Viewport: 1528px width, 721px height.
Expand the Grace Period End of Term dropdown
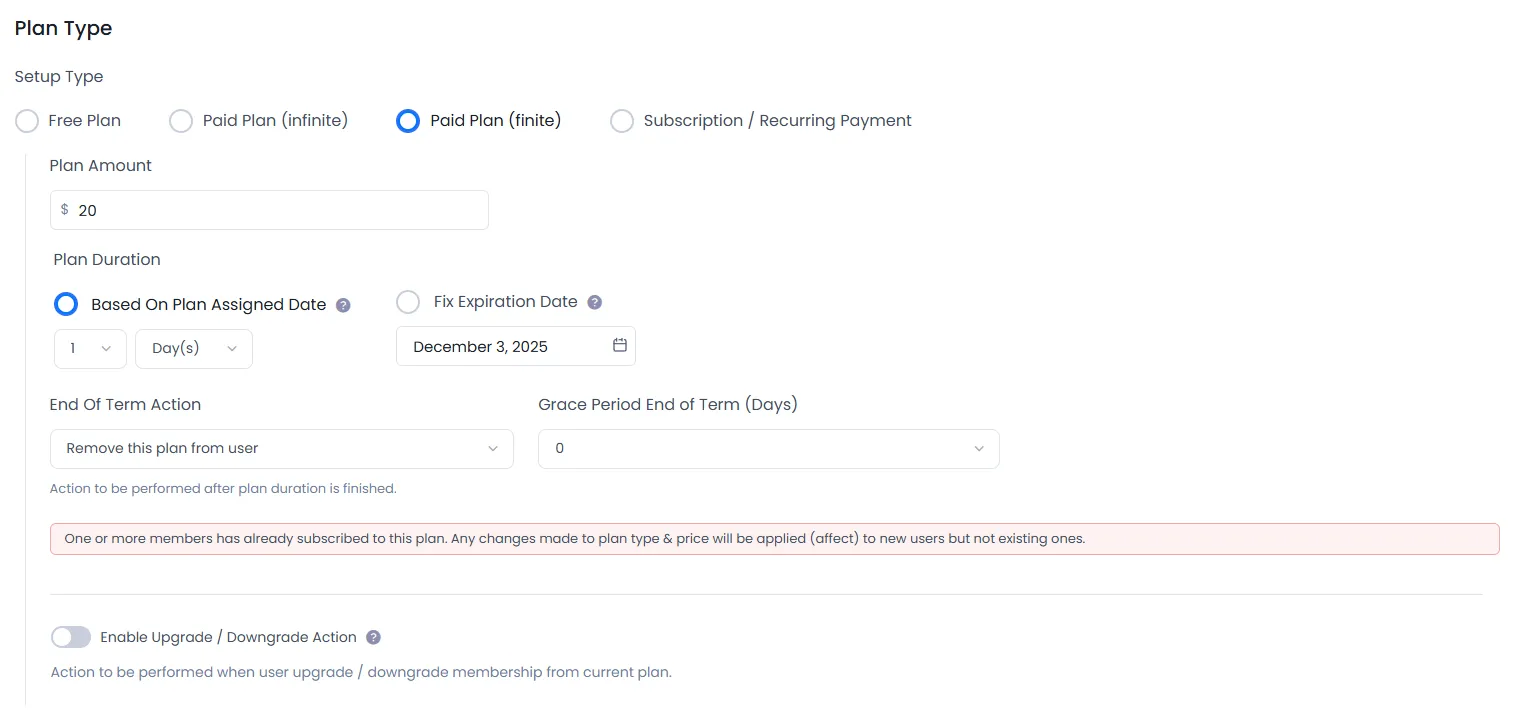click(768, 449)
